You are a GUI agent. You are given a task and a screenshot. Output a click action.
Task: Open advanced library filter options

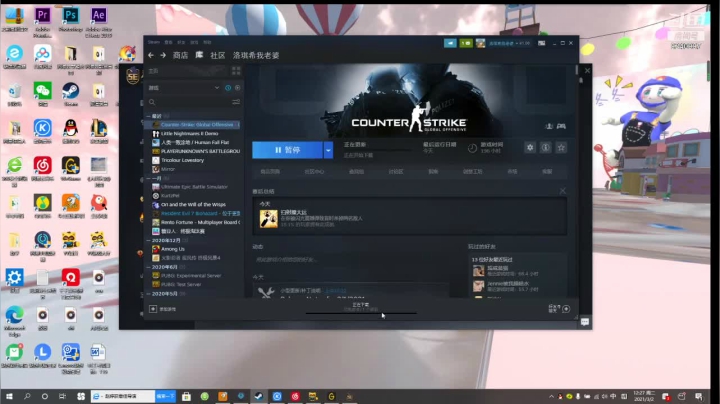coord(236,102)
